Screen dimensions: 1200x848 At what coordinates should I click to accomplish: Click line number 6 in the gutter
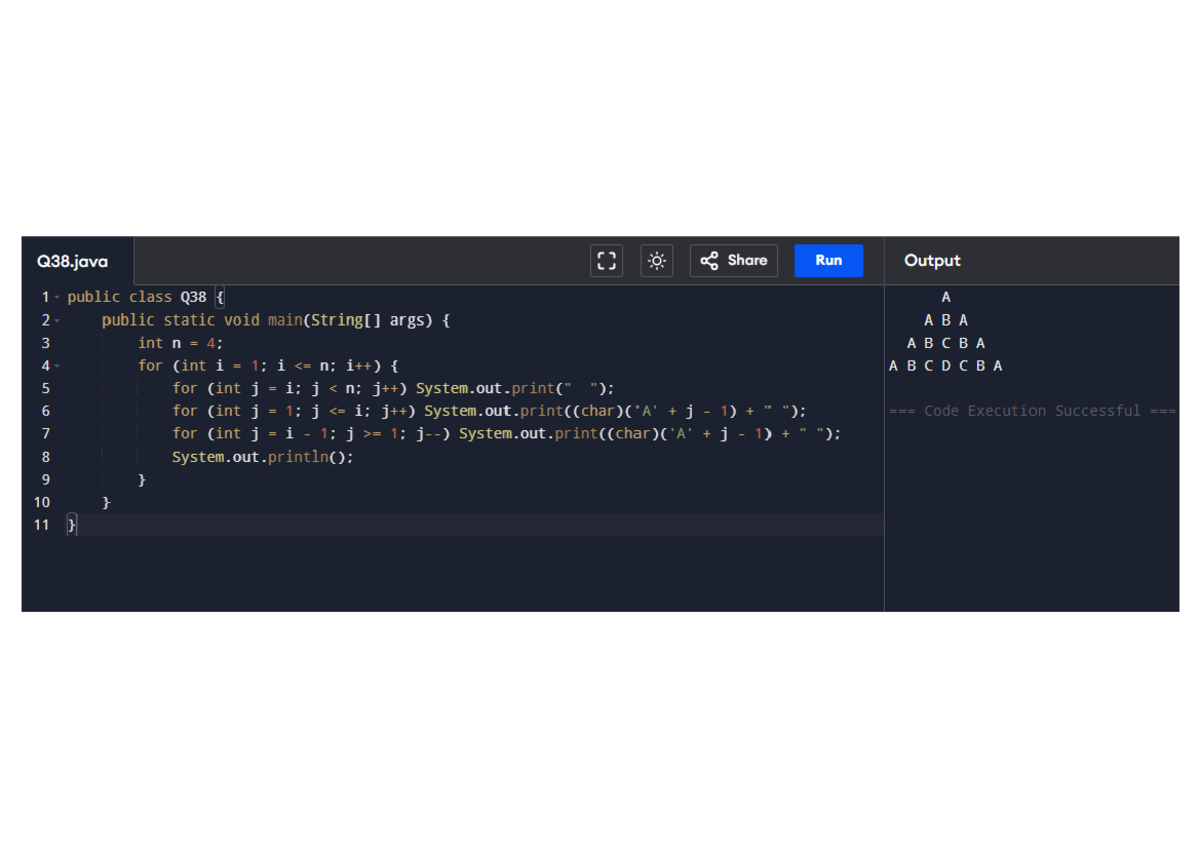coord(45,411)
